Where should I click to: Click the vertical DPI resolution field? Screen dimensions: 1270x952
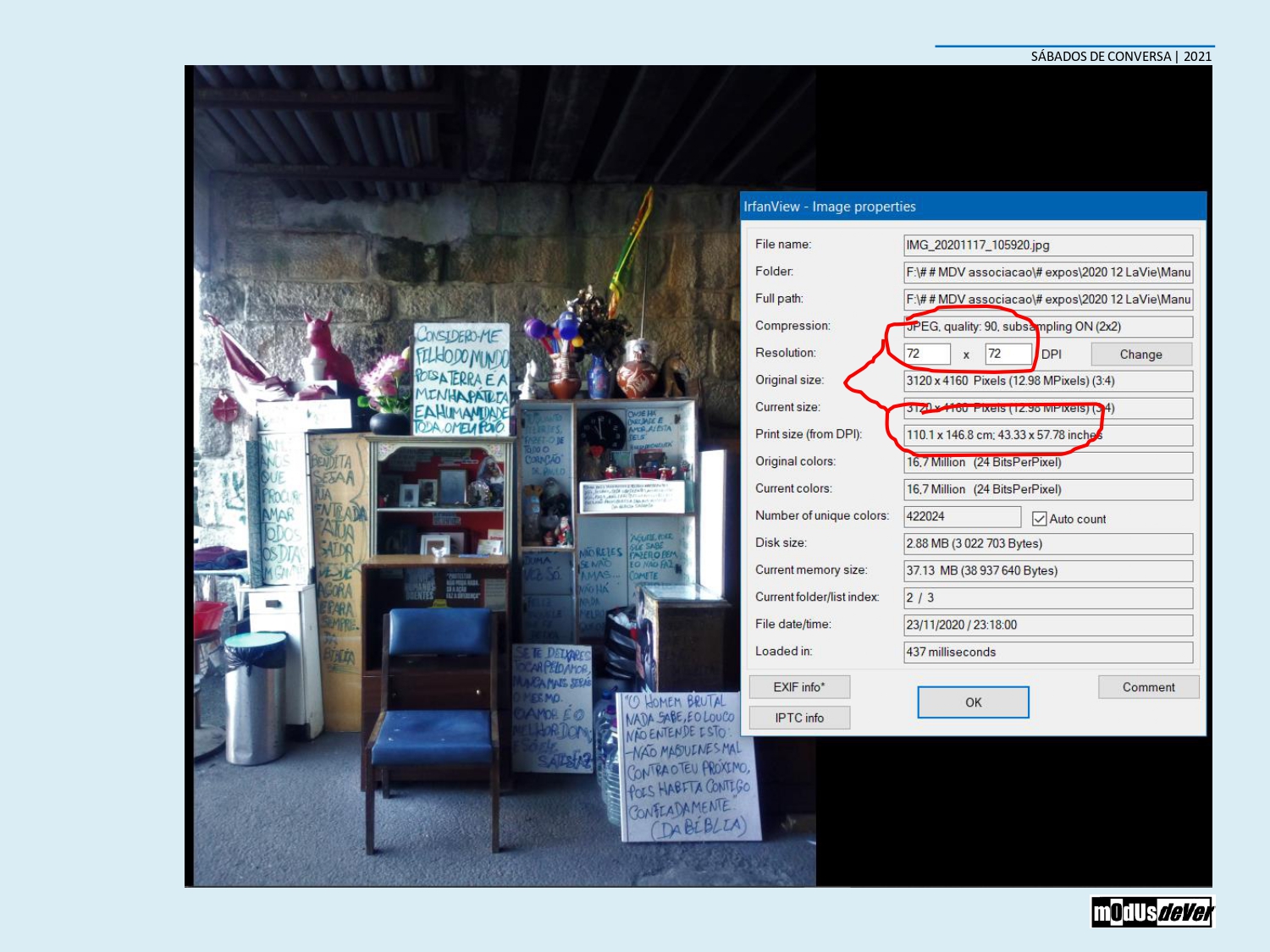click(1008, 354)
